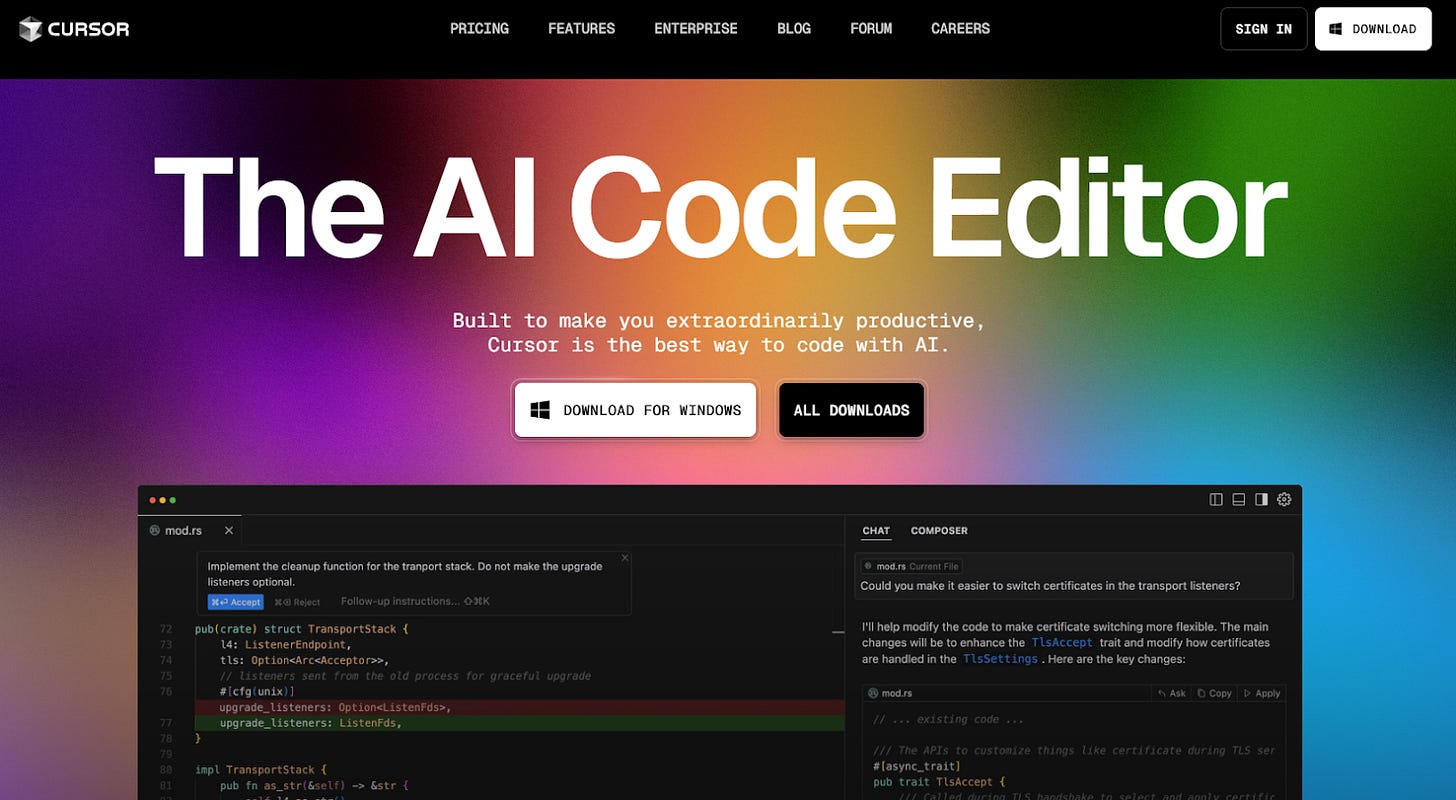Screen dimensions: 1456x800
Task: Click 'pub trait TlsAccept' in chat code
Action: point(937,781)
